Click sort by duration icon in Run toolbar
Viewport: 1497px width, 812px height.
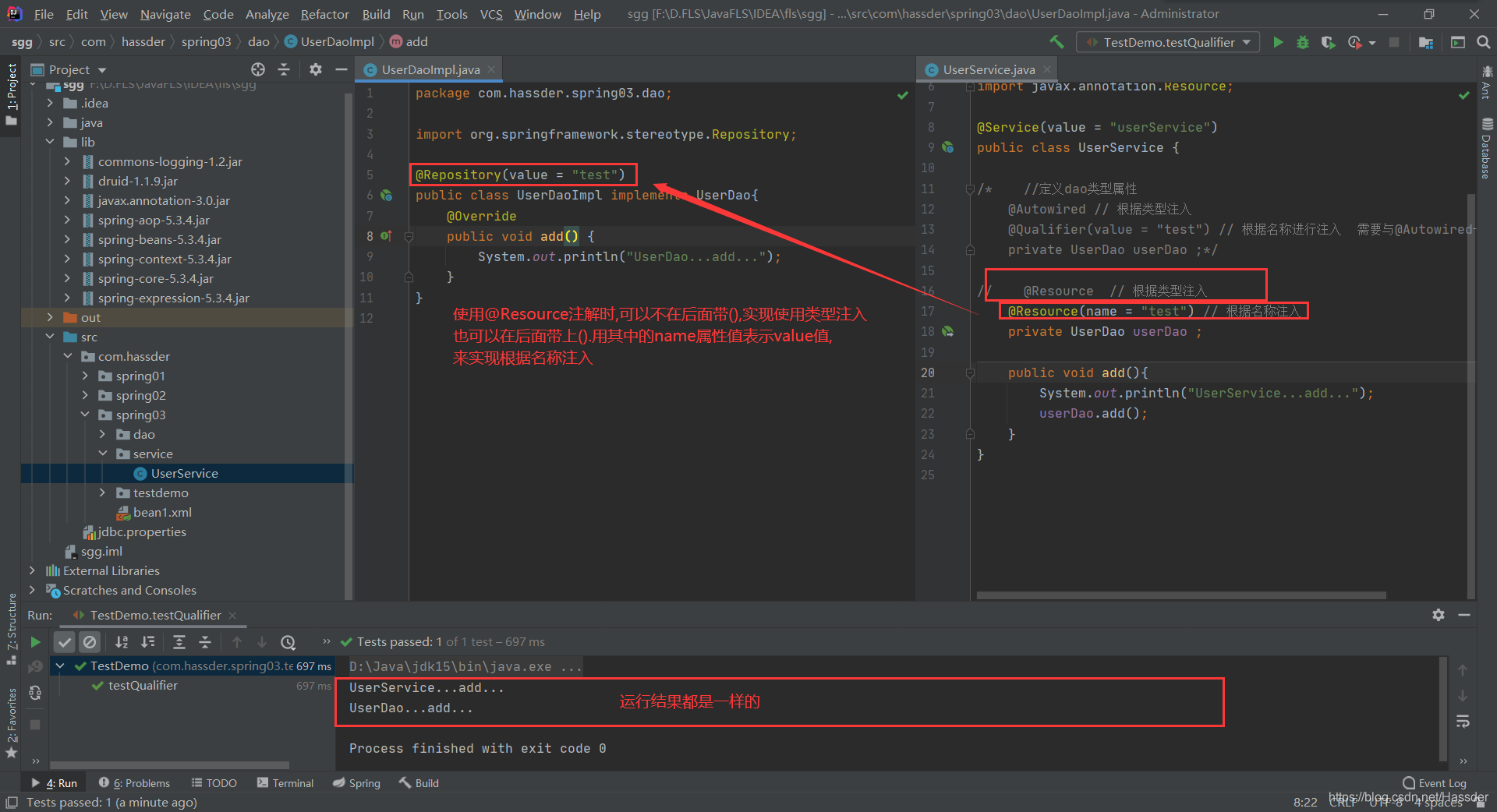pyautogui.click(x=147, y=642)
